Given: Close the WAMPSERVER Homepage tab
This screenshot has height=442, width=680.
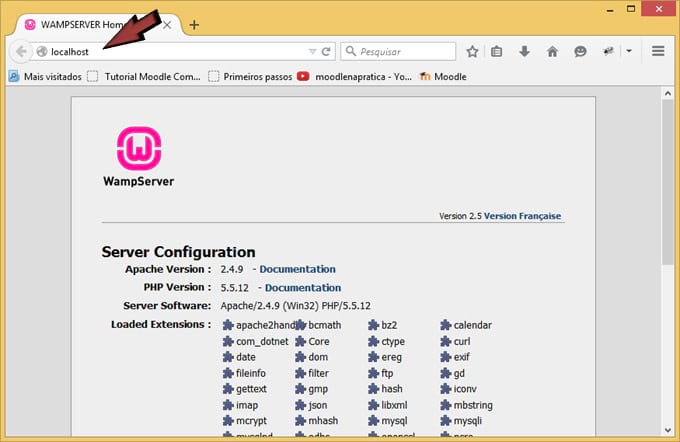Looking at the screenshot, I should 167,25.
